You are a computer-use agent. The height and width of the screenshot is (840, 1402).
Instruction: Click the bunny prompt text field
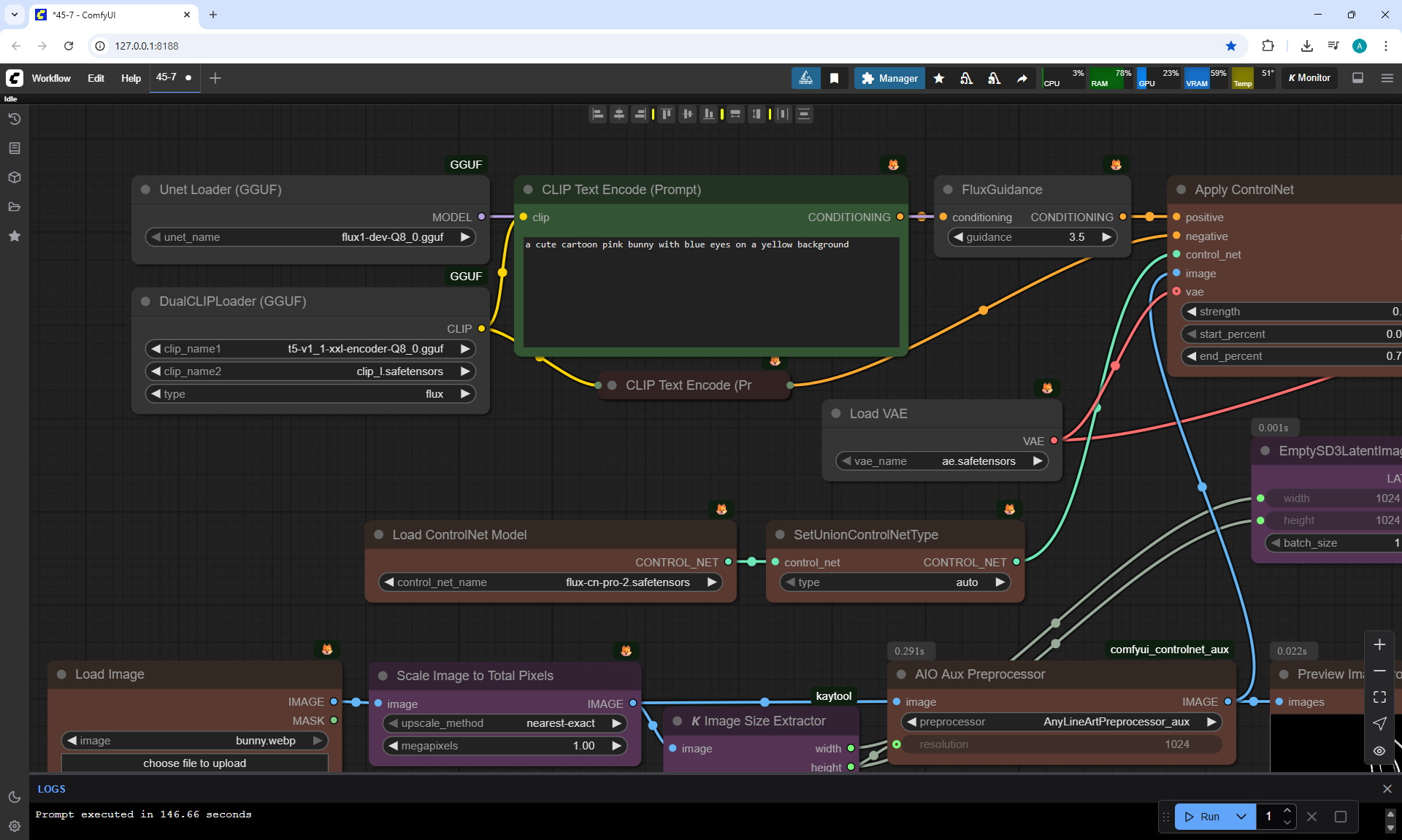point(710,292)
